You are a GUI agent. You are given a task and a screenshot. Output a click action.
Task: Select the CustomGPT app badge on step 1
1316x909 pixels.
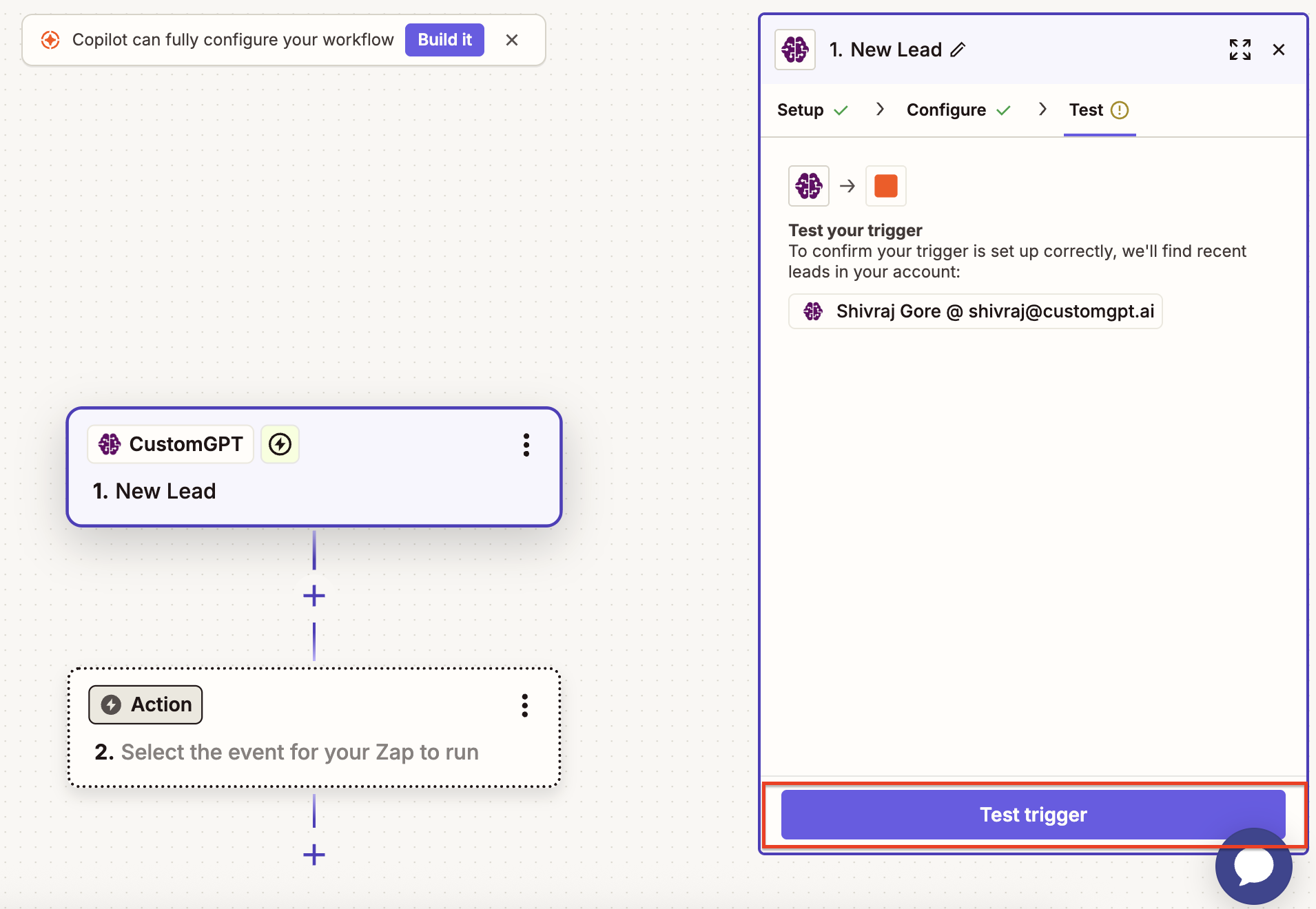click(171, 444)
